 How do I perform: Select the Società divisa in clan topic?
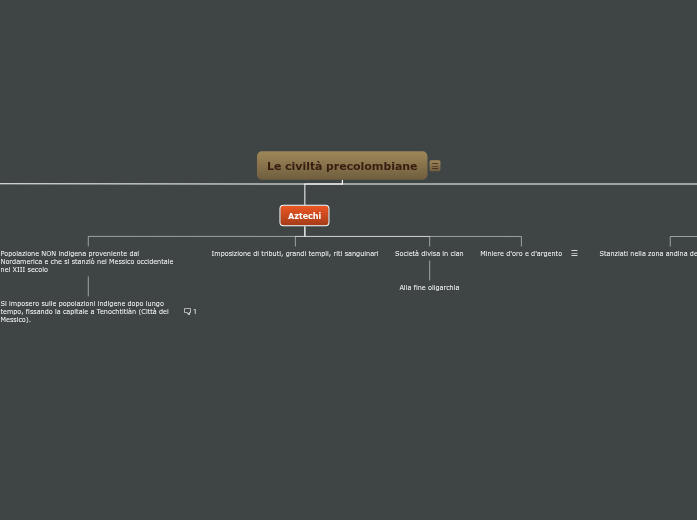[429, 254]
